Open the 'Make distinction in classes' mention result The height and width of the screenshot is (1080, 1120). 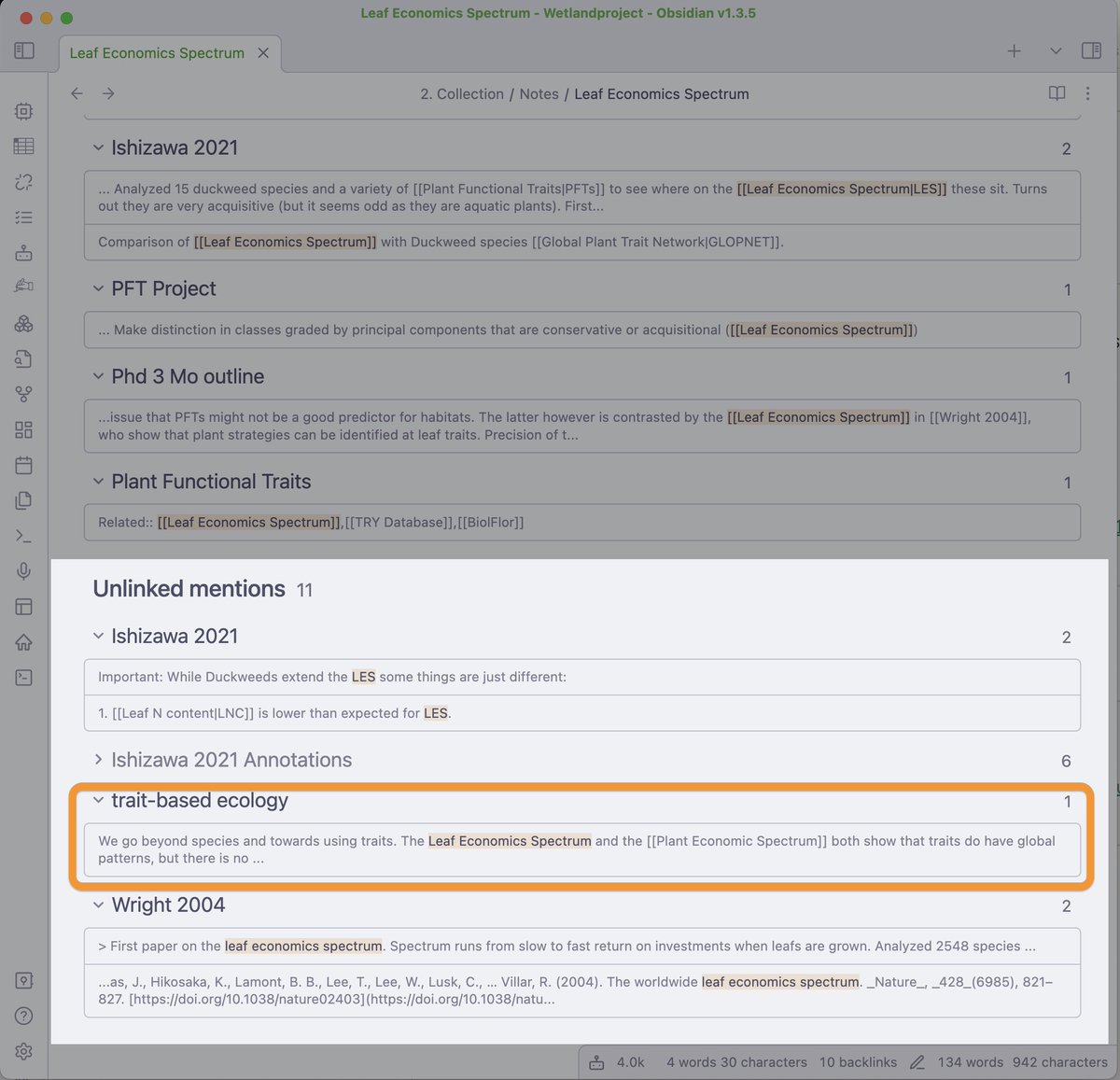[x=582, y=330]
